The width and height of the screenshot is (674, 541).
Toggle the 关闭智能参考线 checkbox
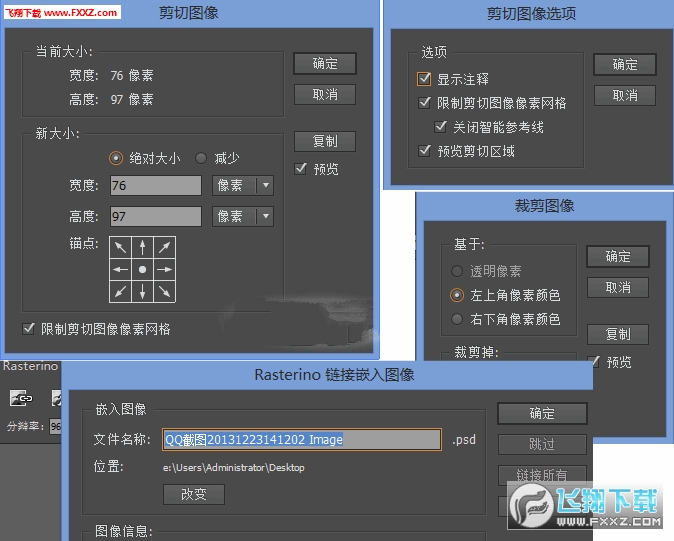click(x=440, y=127)
